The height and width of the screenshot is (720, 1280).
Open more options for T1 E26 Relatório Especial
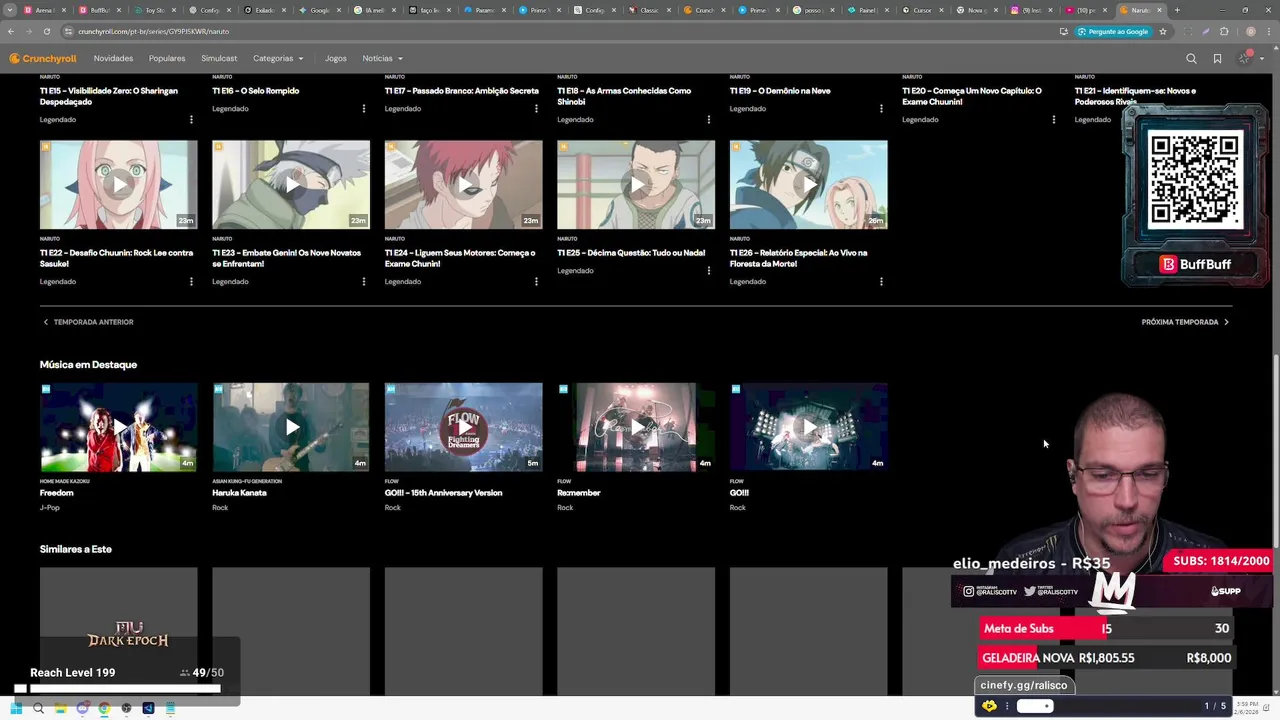(x=881, y=281)
